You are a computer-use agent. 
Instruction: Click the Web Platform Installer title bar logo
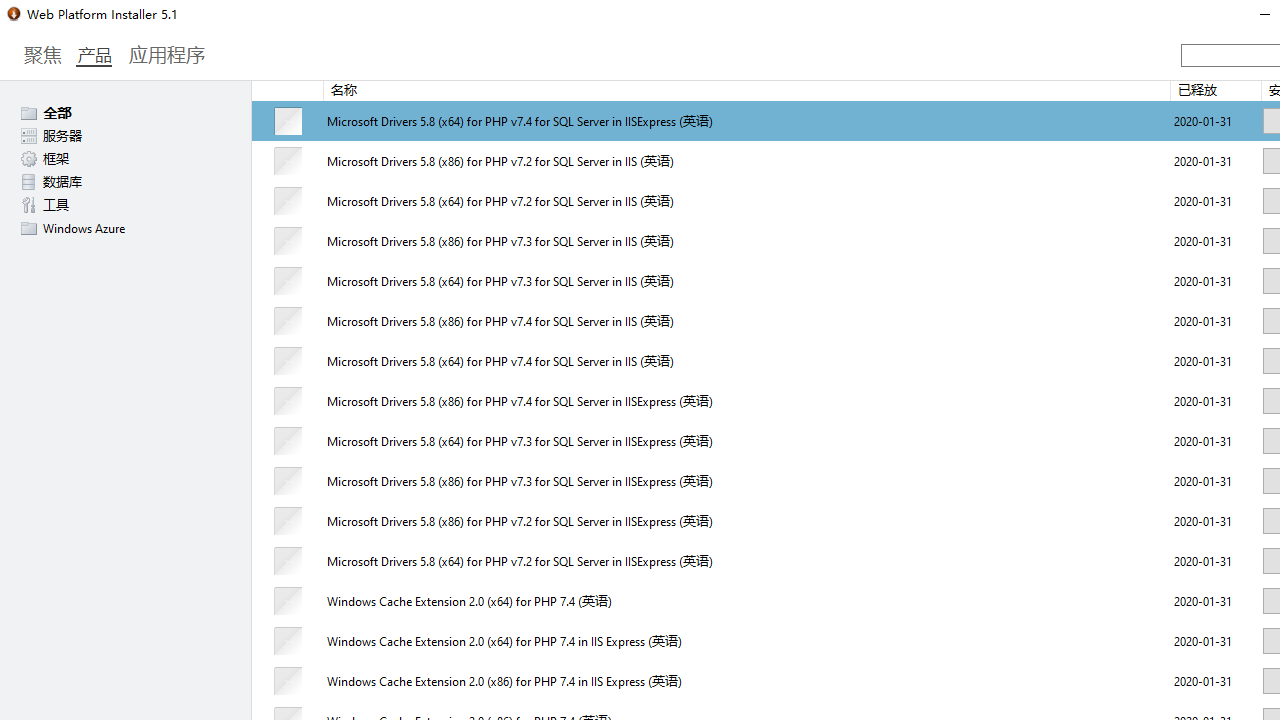point(13,13)
